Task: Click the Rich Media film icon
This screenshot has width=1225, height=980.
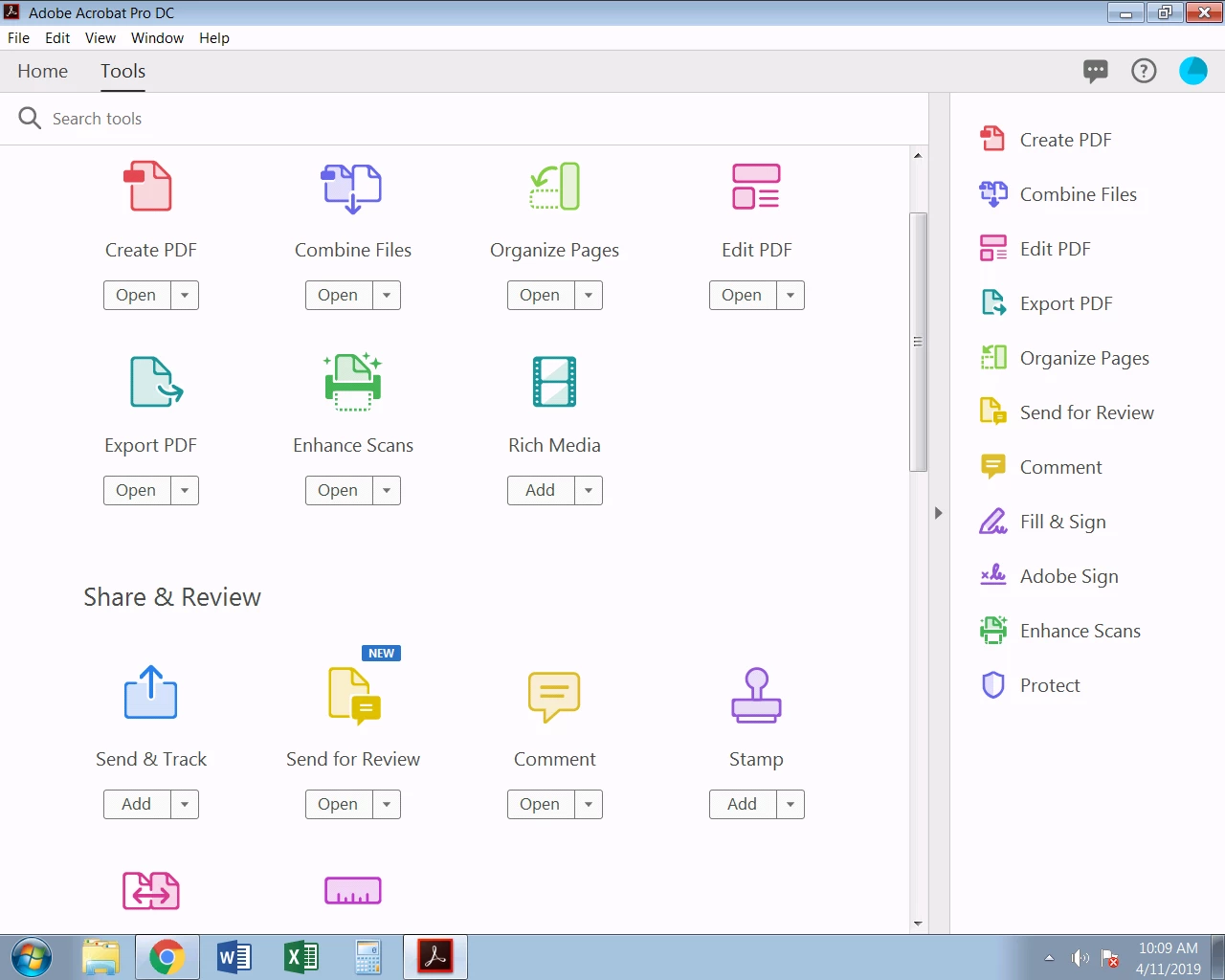Action: coord(554,382)
